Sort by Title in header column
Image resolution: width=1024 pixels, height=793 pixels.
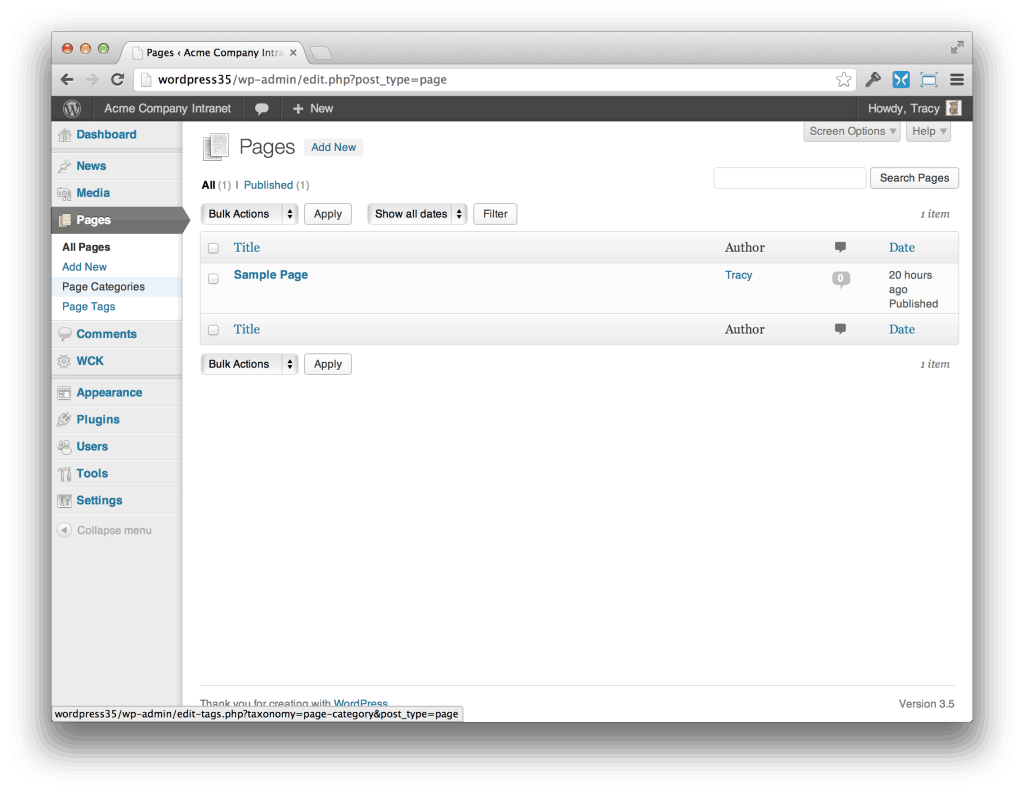[247, 248]
